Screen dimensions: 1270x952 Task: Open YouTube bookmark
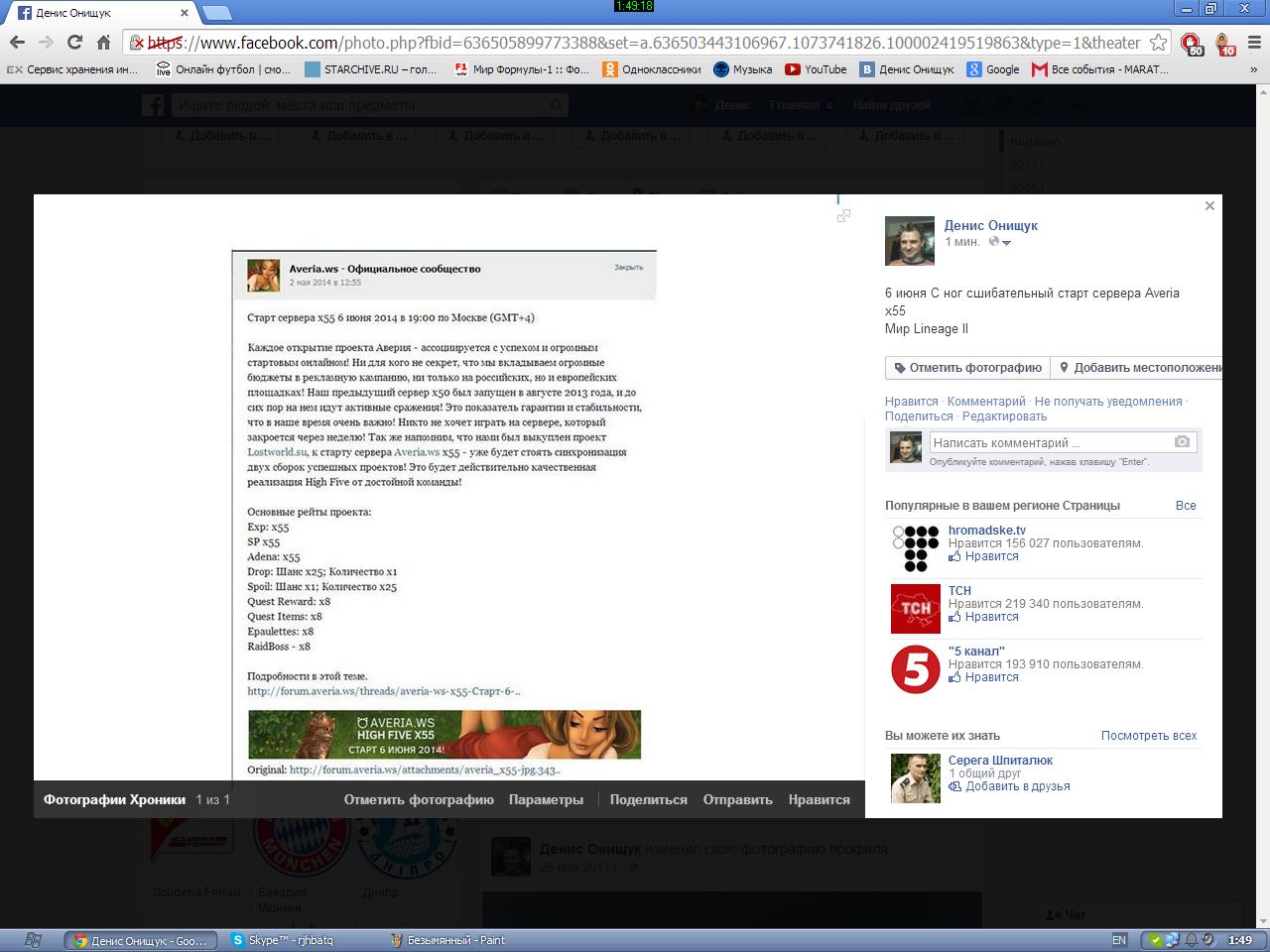click(x=816, y=69)
